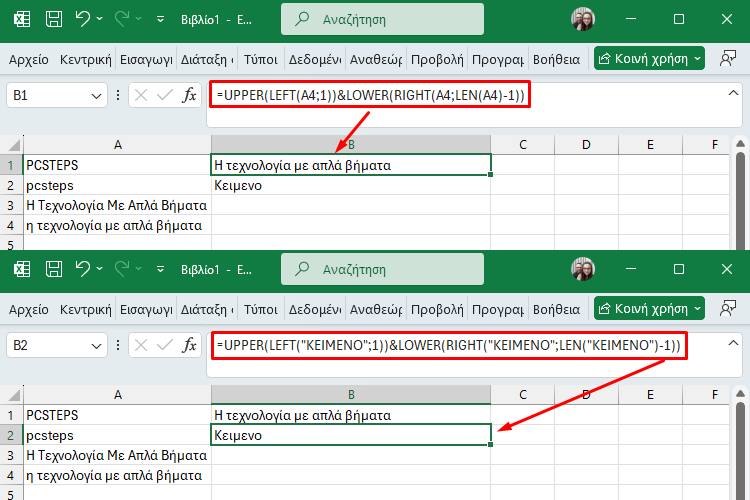This screenshot has width=750, height=500.
Task: Collapse the formula bar in the bottom window
Action: tap(733, 343)
